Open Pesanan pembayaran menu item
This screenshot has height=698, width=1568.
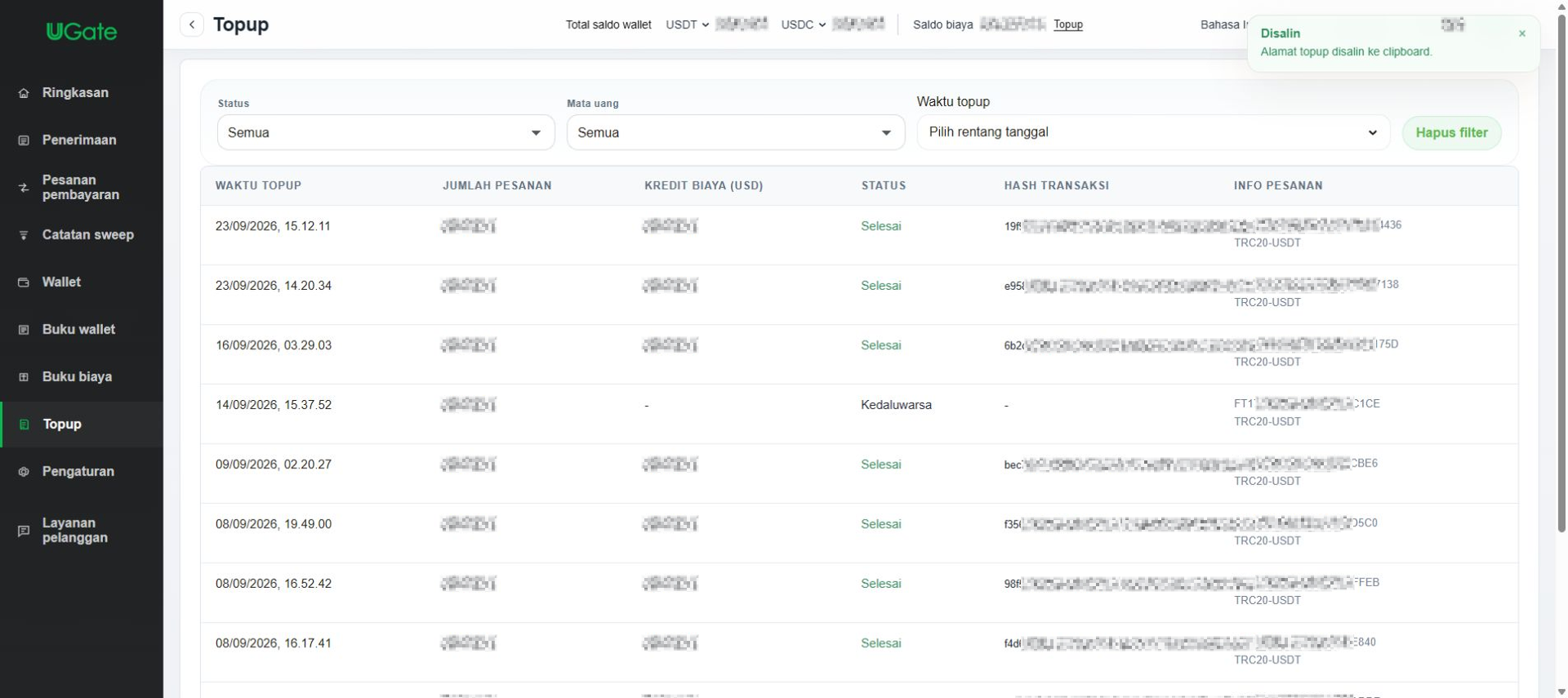[x=81, y=188]
